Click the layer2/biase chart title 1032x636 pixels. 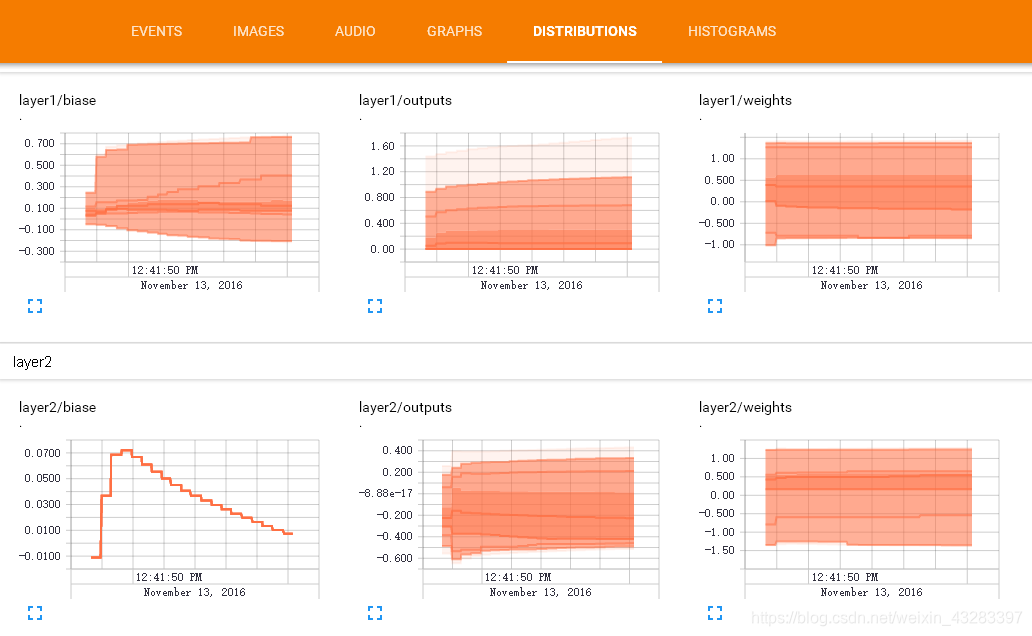57,408
